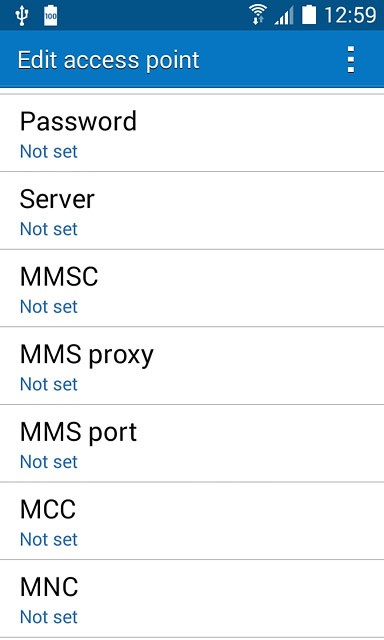Tap the battery 100 notification icon

tap(51, 16)
